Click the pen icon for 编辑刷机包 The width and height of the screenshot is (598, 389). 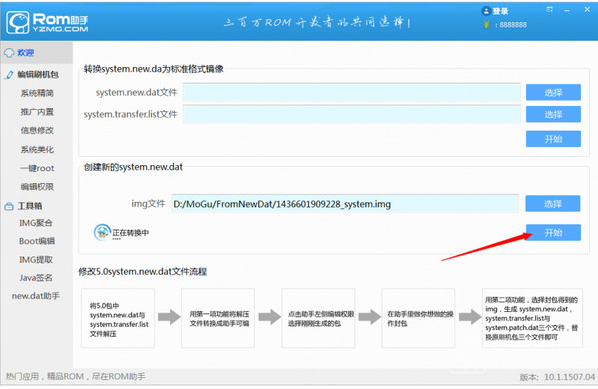tap(10, 75)
